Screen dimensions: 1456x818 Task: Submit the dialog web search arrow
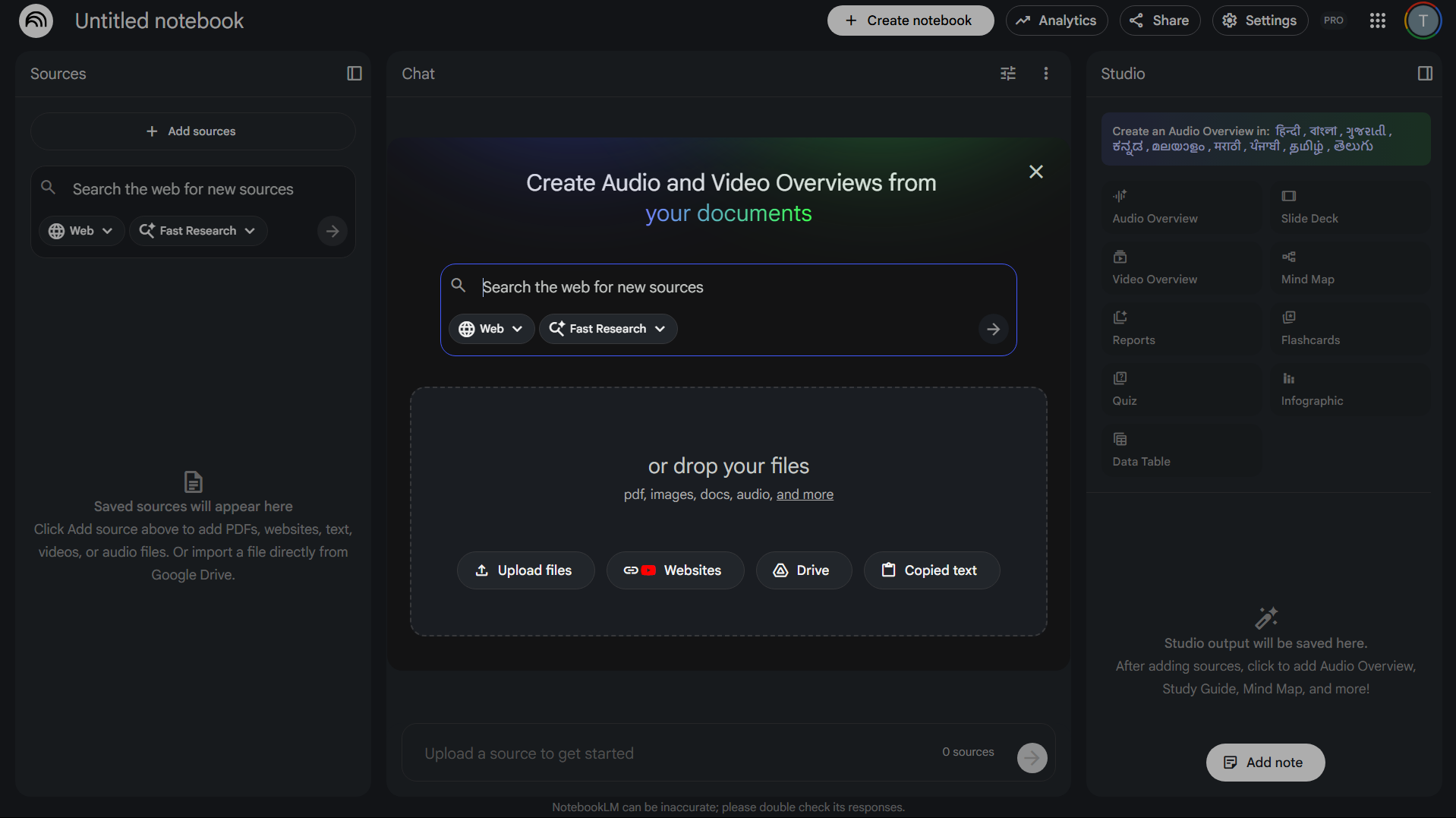[x=993, y=329]
